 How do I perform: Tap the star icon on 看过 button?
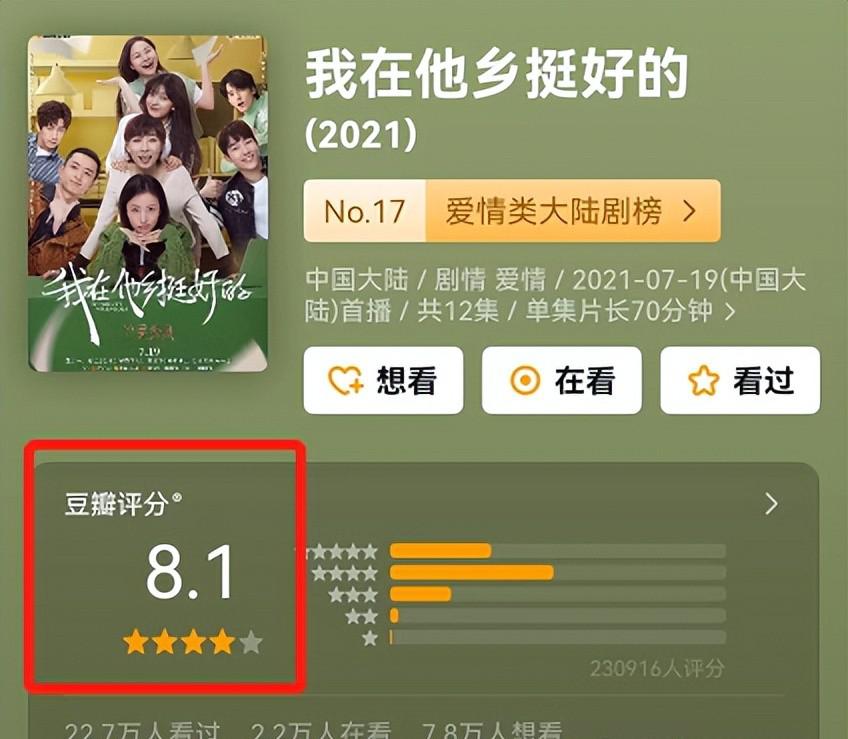pyautogui.click(x=704, y=380)
